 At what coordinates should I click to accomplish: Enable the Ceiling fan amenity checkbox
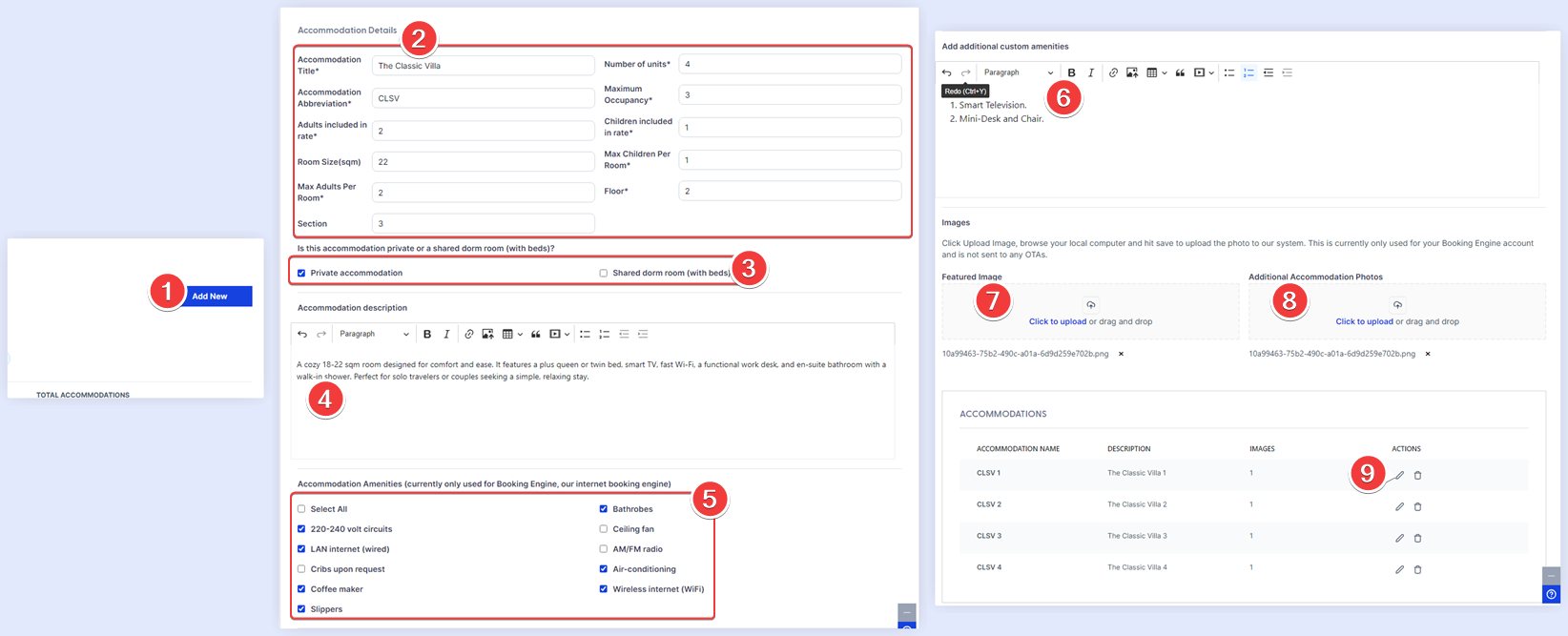click(x=603, y=529)
